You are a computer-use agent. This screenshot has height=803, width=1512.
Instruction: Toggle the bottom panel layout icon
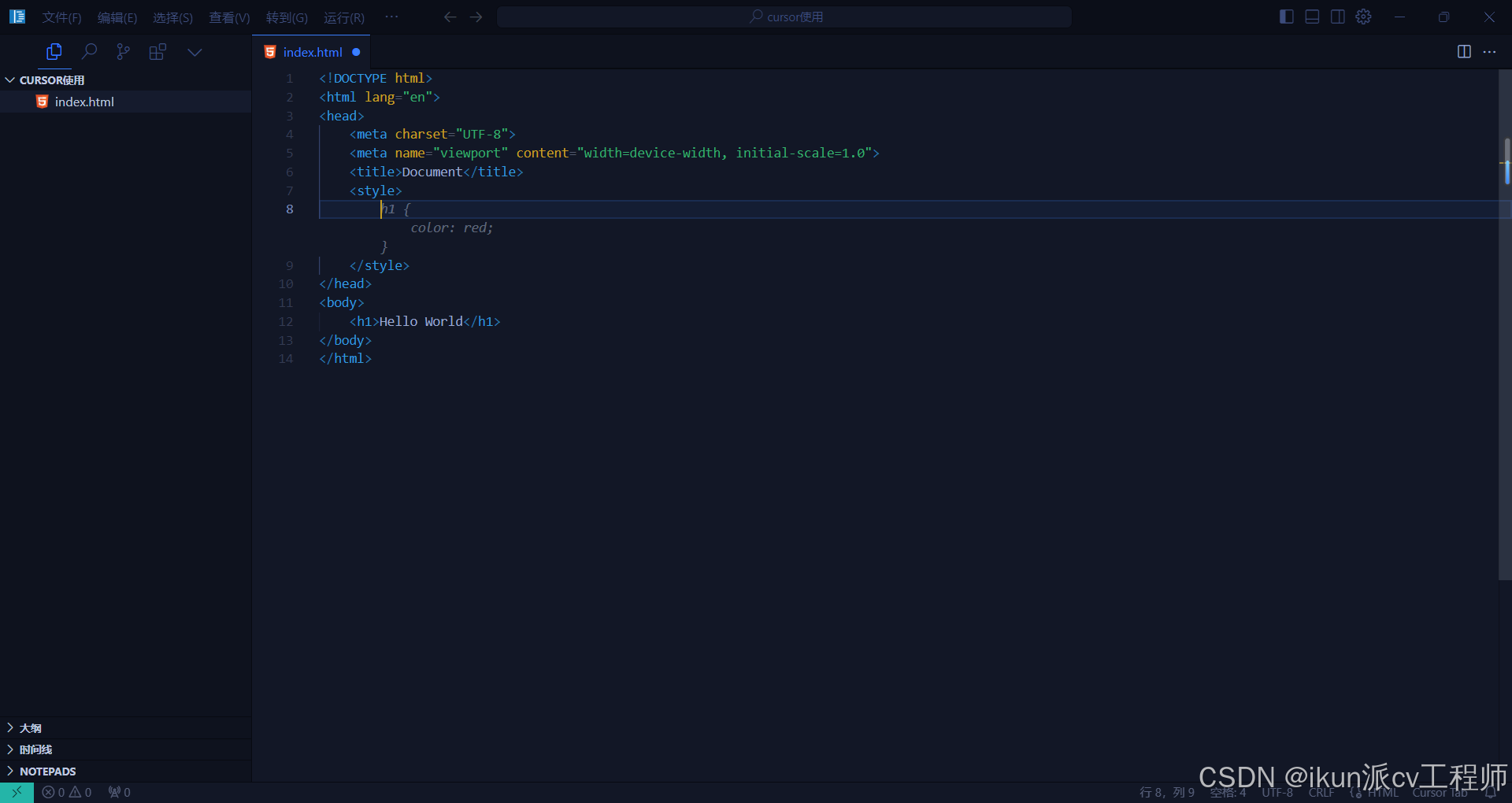[x=1312, y=17]
